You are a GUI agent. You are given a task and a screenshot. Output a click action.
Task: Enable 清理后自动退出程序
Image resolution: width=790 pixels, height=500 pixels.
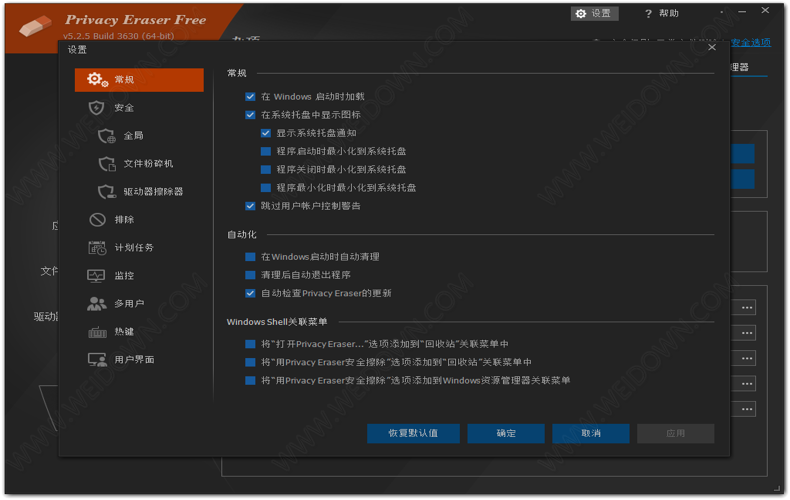click(x=250, y=275)
